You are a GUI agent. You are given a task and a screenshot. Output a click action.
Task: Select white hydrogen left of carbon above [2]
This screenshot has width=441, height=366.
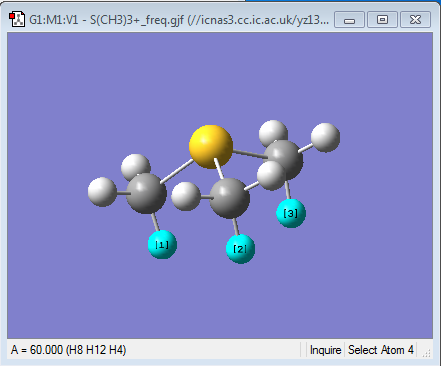coord(186,196)
